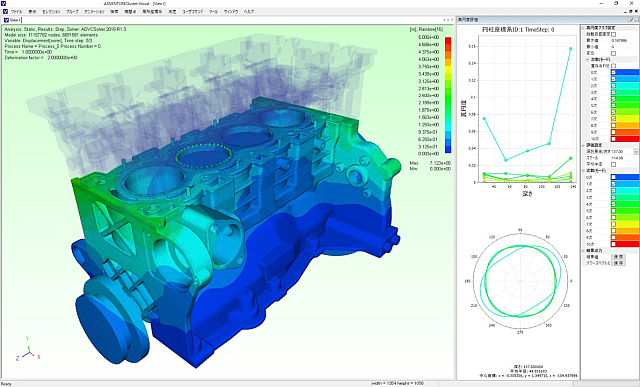Viewport: 640px width, 387px height.
Task: Open the ファイル (File) menu
Action: click(x=16, y=12)
